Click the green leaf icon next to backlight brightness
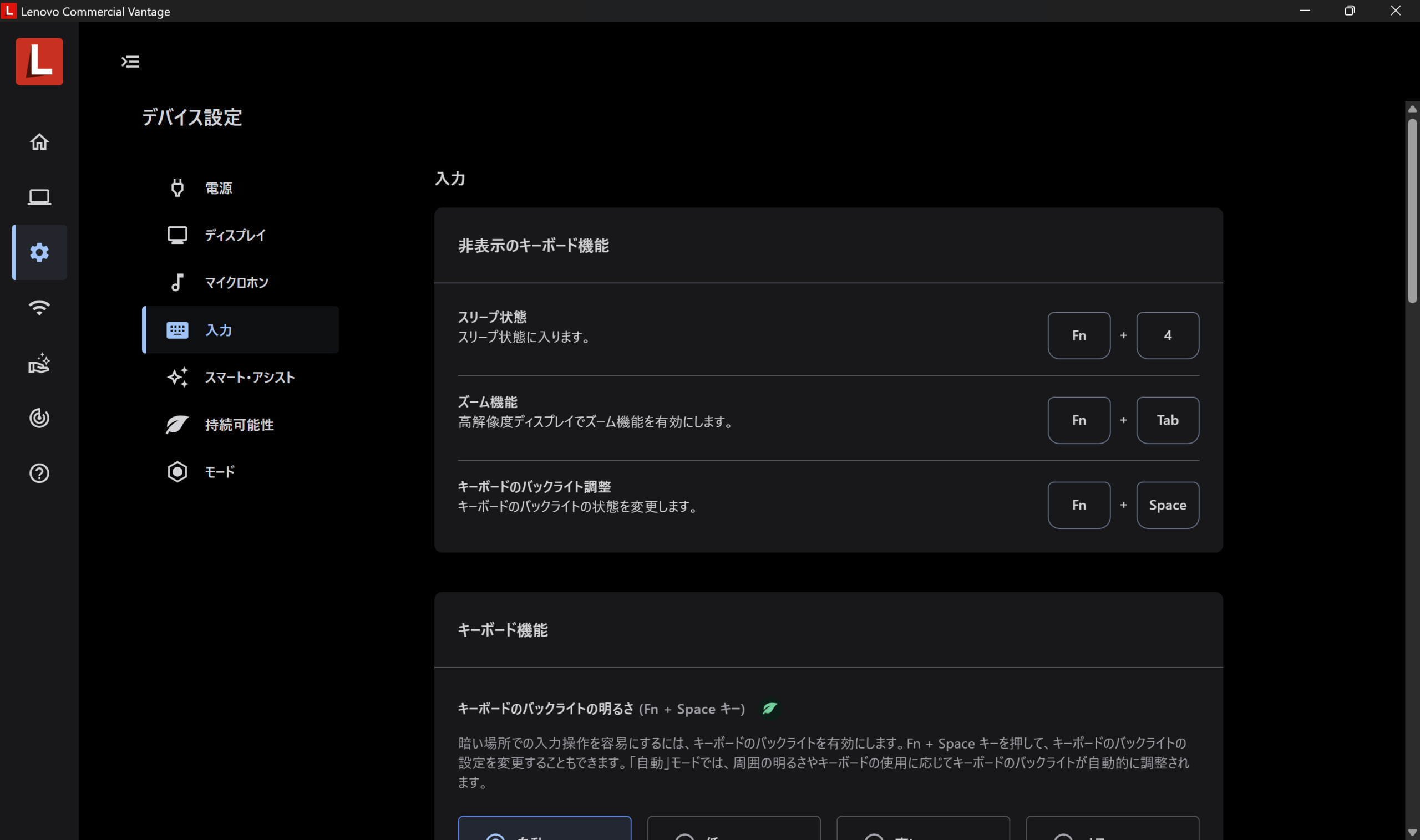 point(769,709)
